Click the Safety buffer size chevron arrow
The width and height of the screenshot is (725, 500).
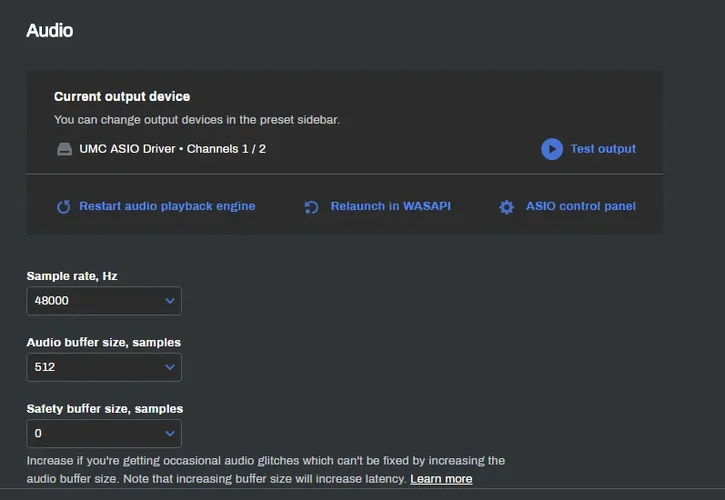[169, 433]
